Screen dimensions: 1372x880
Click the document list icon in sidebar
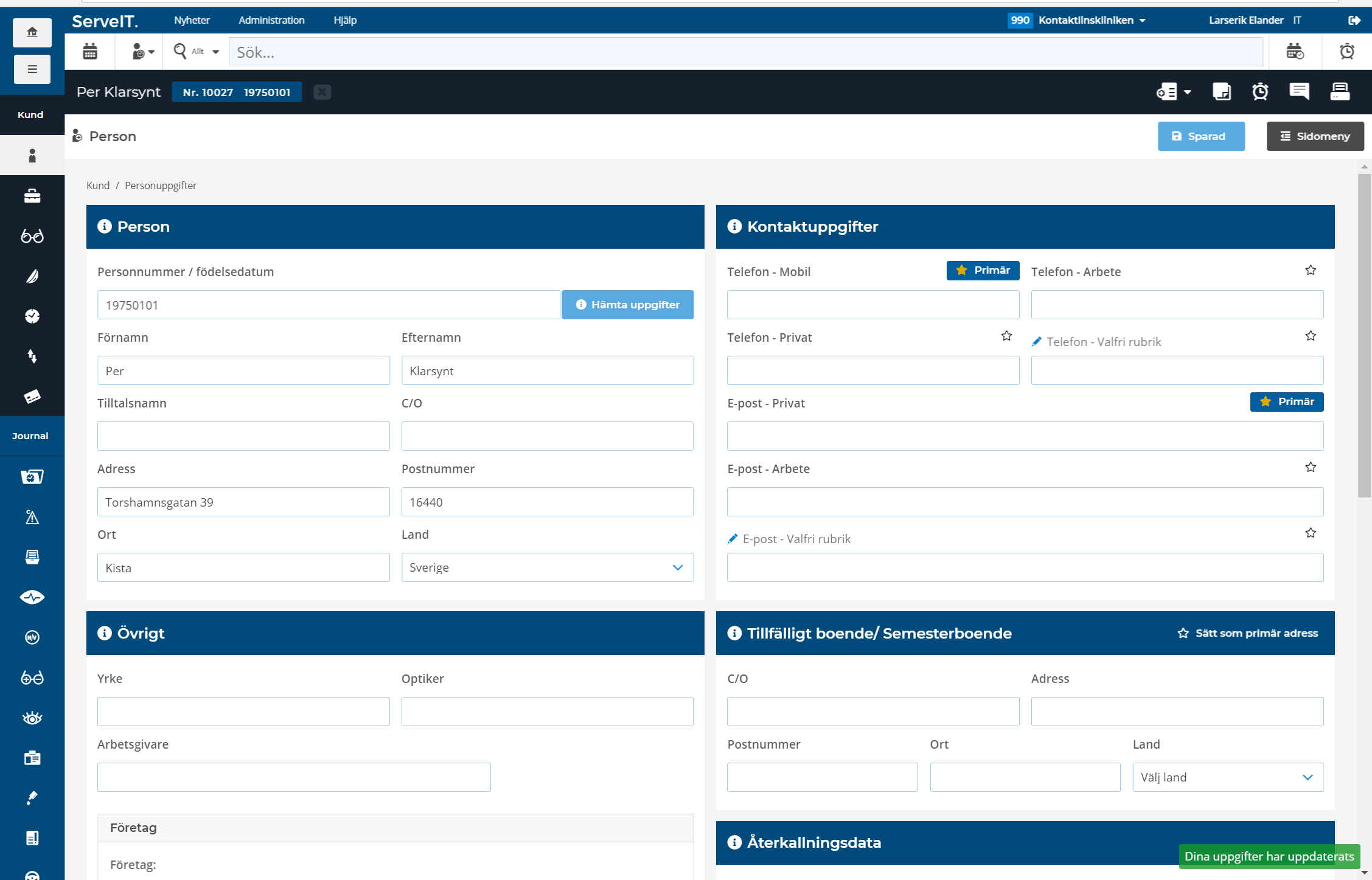click(31, 837)
